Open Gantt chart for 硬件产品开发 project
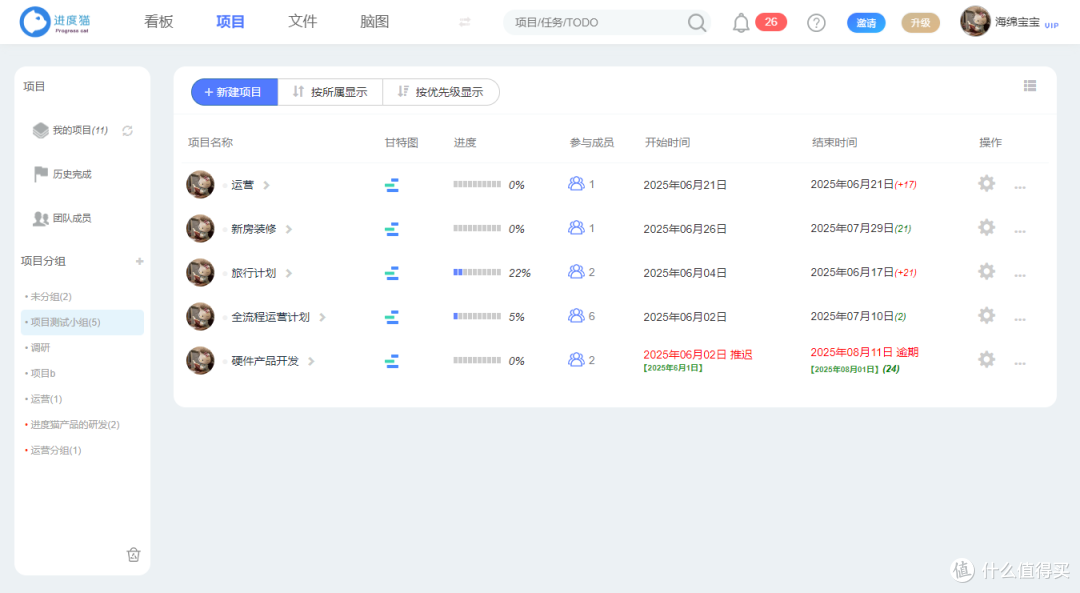The height and width of the screenshot is (593, 1080). click(391, 361)
